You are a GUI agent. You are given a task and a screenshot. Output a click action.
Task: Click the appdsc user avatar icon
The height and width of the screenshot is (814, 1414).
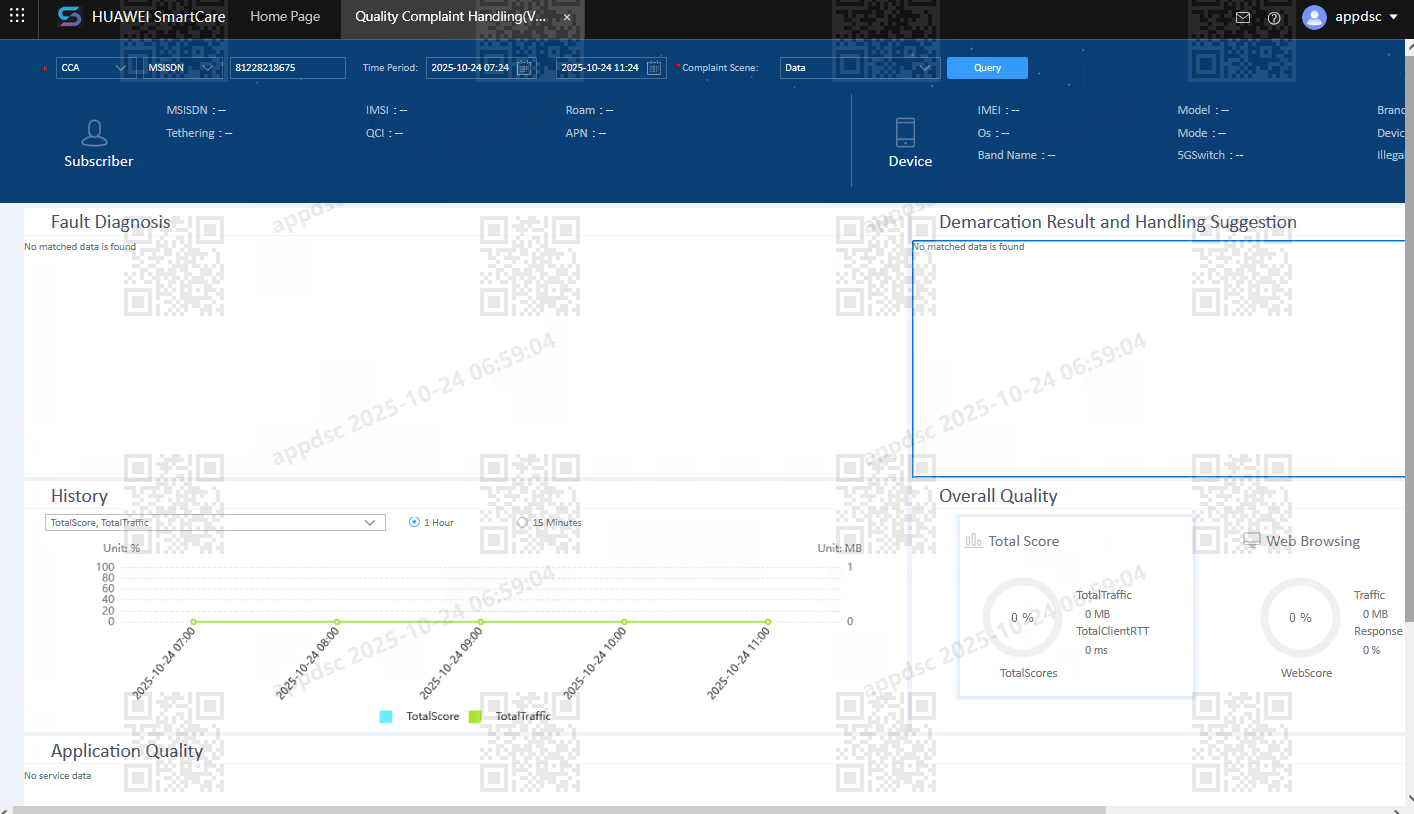tap(1314, 17)
